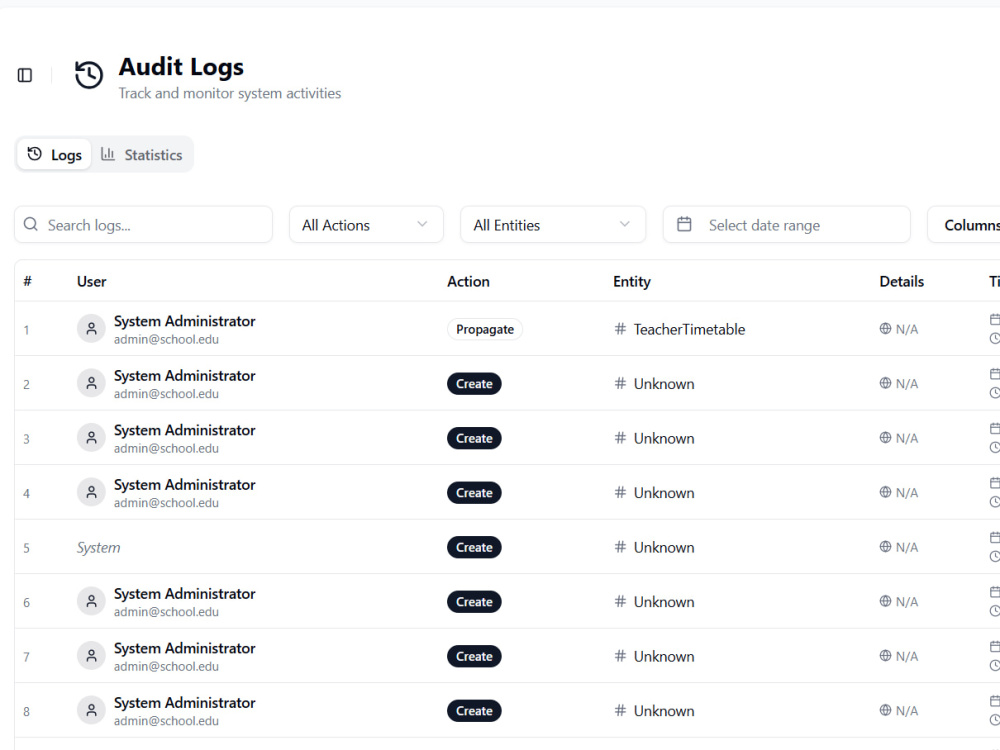Click the globe icon in row 3 Details
The image size is (1000, 750).
click(885, 438)
